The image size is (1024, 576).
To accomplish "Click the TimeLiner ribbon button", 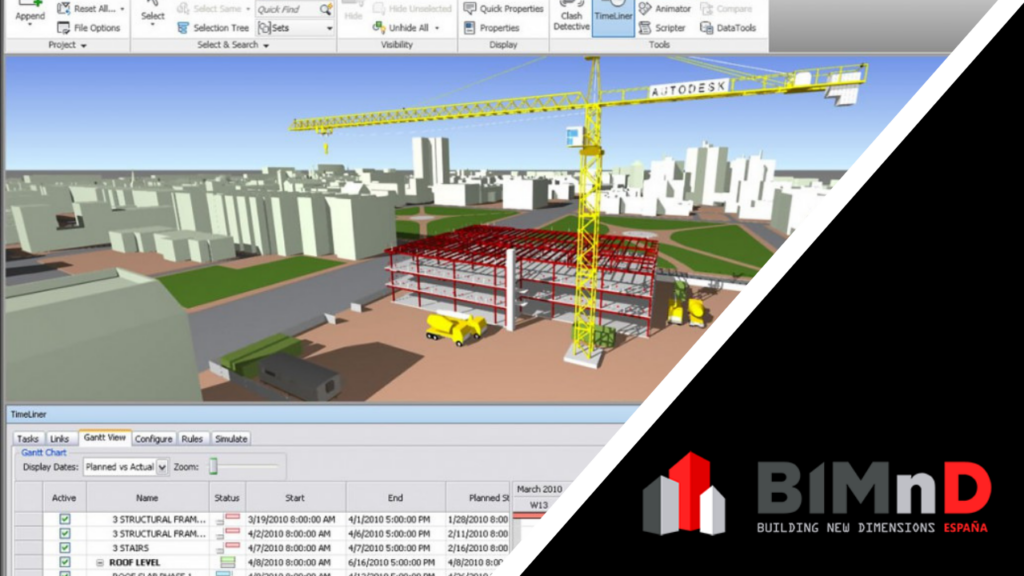I will (x=612, y=19).
